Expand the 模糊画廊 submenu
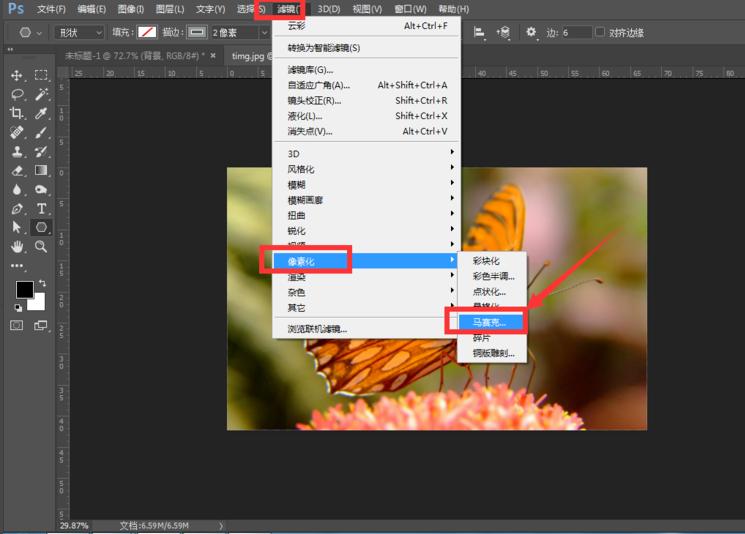The height and width of the screenshot is (534, 745). 365,200
